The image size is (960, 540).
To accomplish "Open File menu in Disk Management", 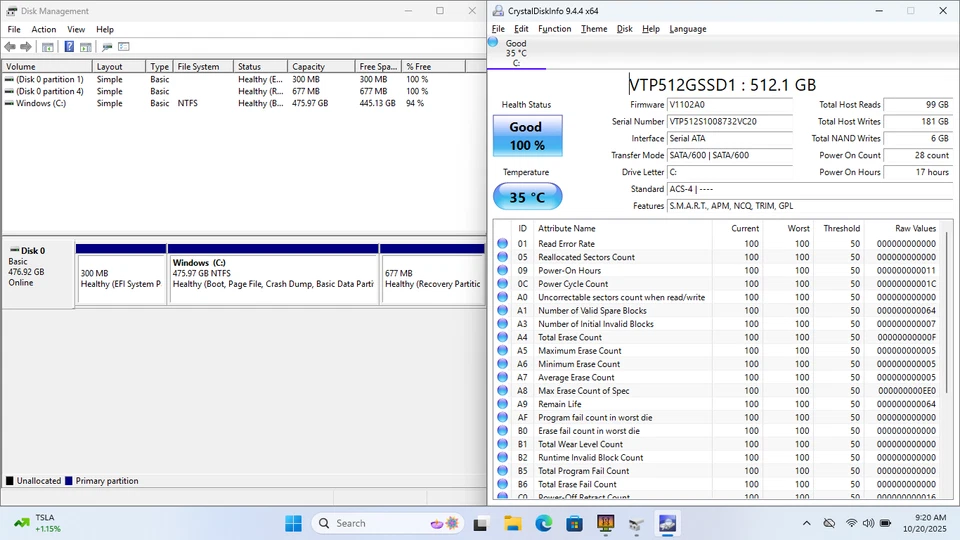I will coord(14,29).
